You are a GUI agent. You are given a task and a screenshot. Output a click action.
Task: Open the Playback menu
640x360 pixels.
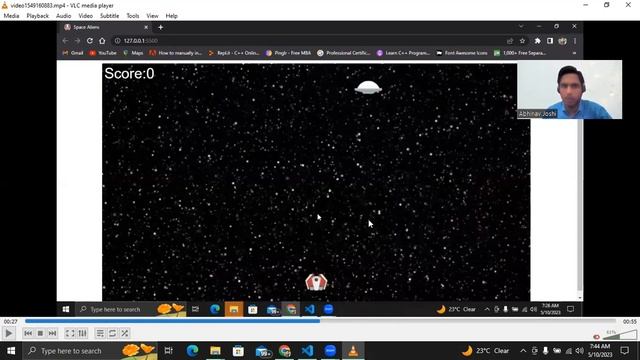coord(38,16)
